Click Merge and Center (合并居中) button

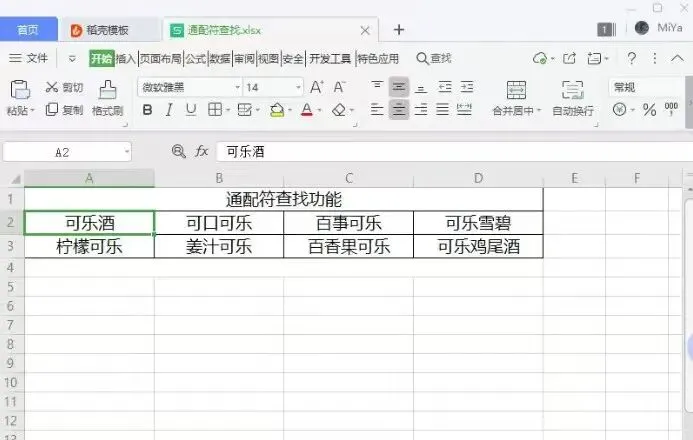tap(516, 98)
